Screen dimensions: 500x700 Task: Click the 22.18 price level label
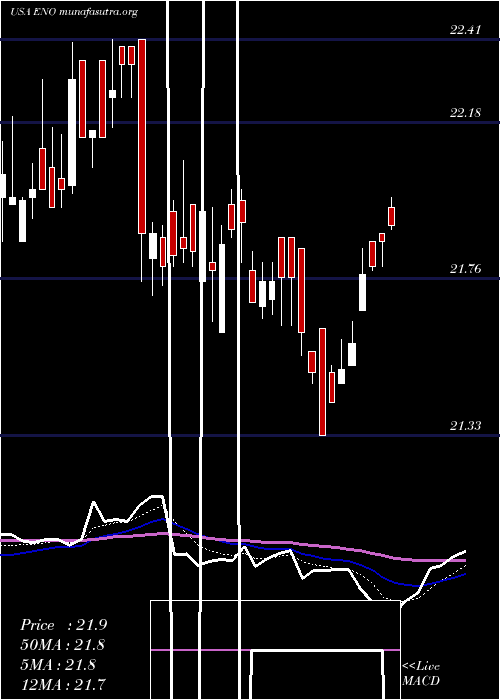pyautogui.click(x=465, y=112)
